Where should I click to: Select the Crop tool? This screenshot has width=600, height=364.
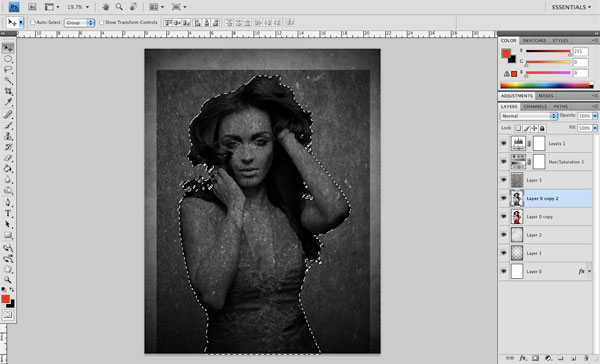tap(8, 91)
